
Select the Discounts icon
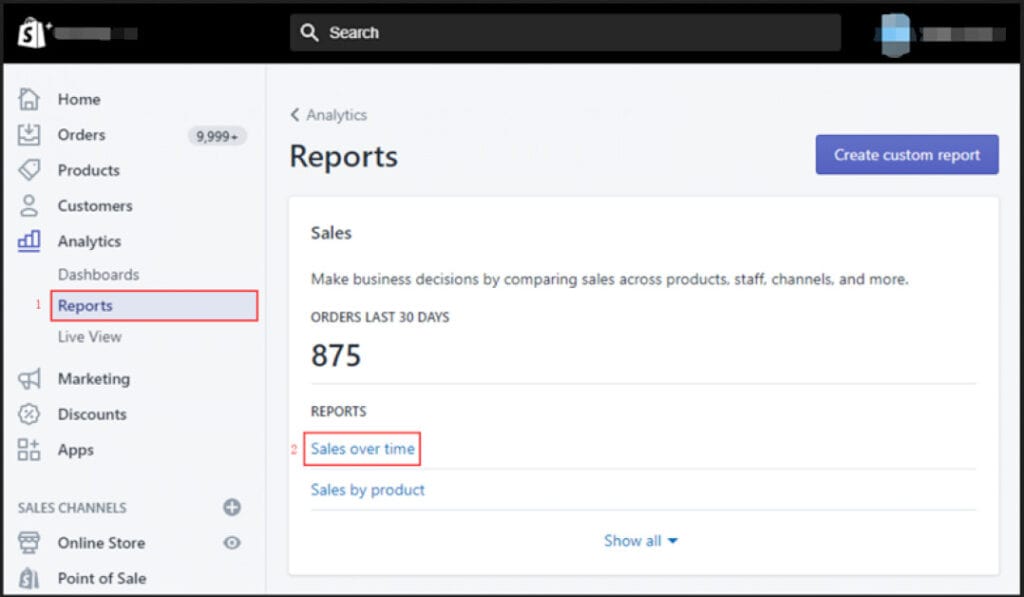[x=30, y=414]
